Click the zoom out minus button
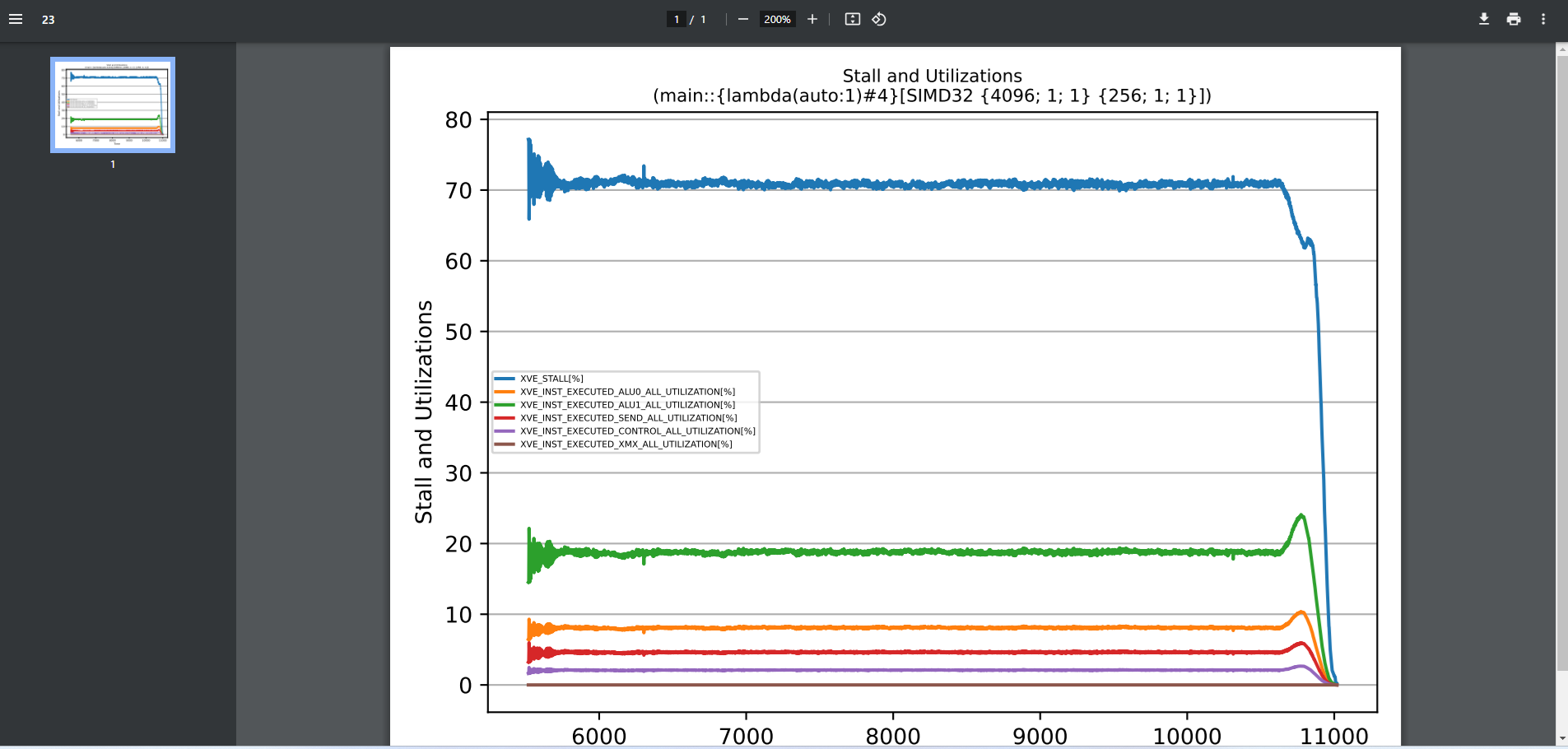 [x=743, y=19]
